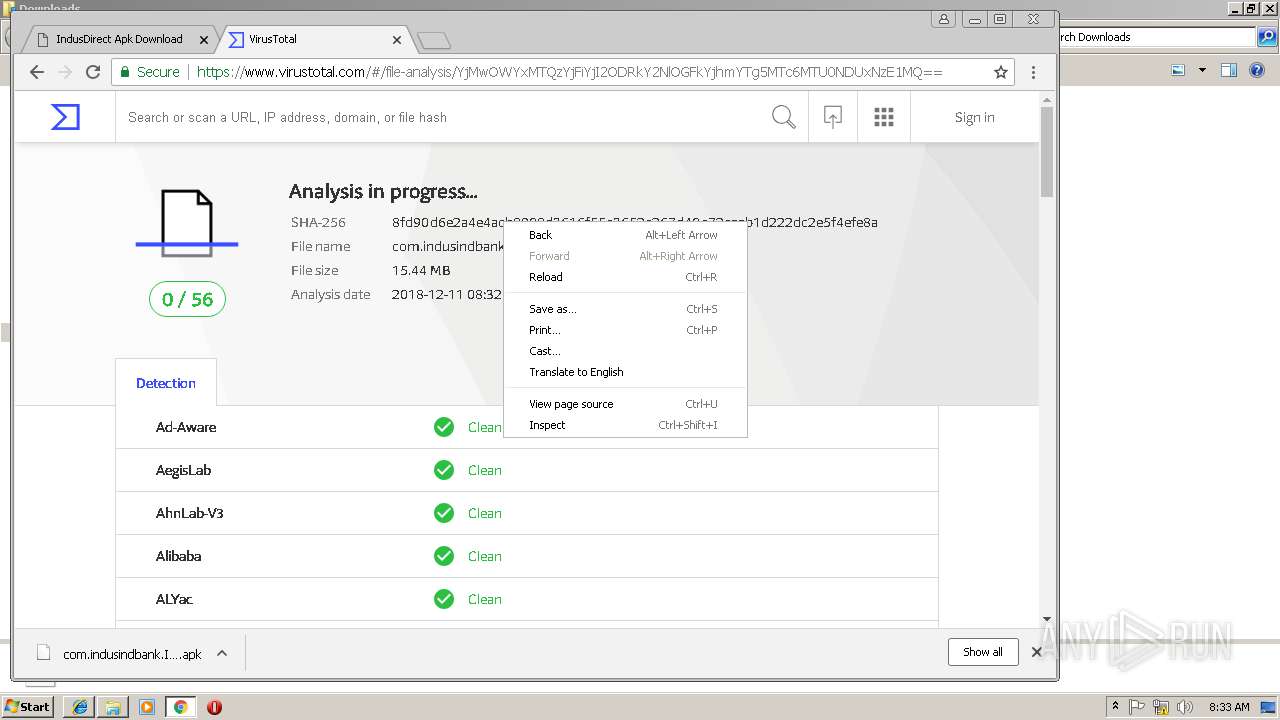Image resolution: width=1280 pixels, height=720 pixels.
Task: Click the ALYac engine name
Action: (x=174, y=599)
